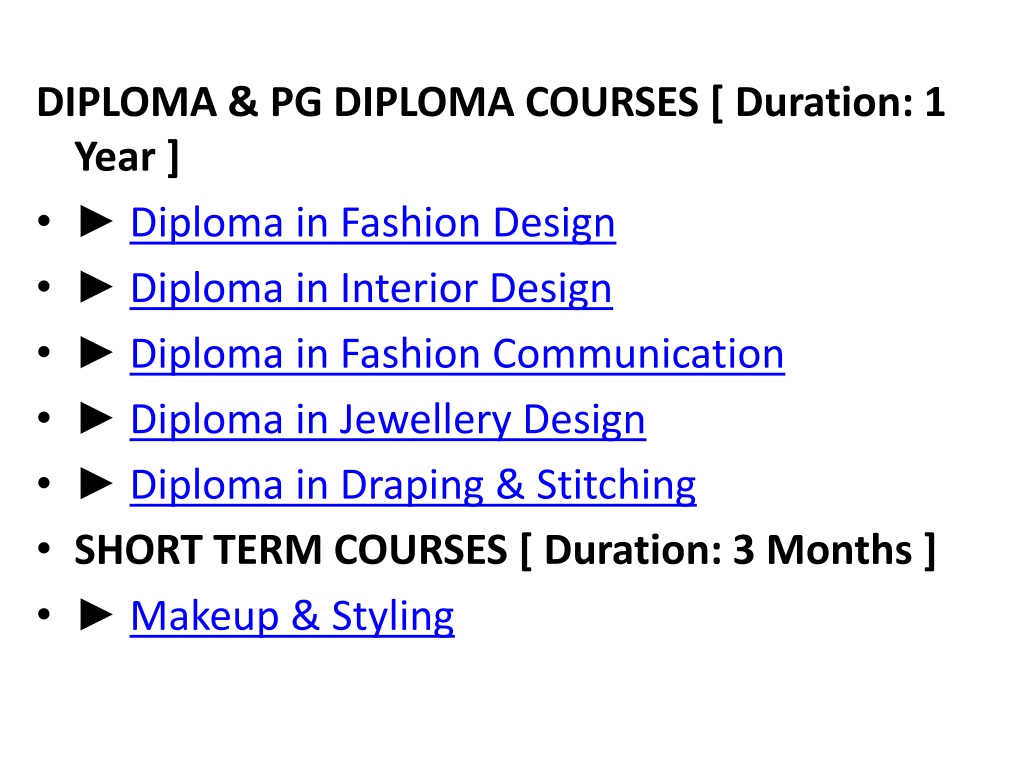Open the Diploma in Fashion Design link
1024x768 pixels.
pyautogui.click(x=372, y=223)
